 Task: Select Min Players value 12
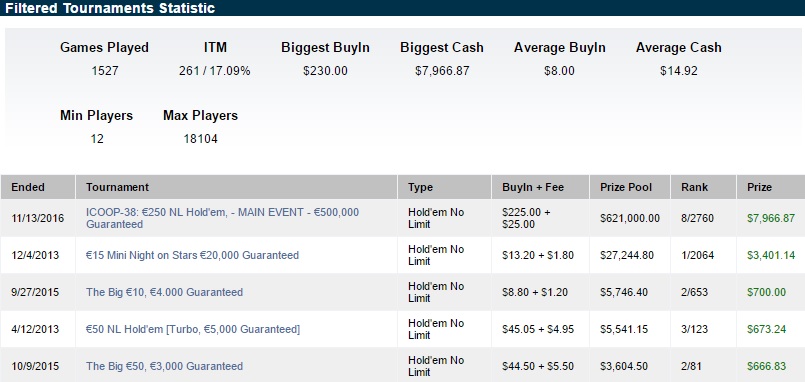[97, 139]
